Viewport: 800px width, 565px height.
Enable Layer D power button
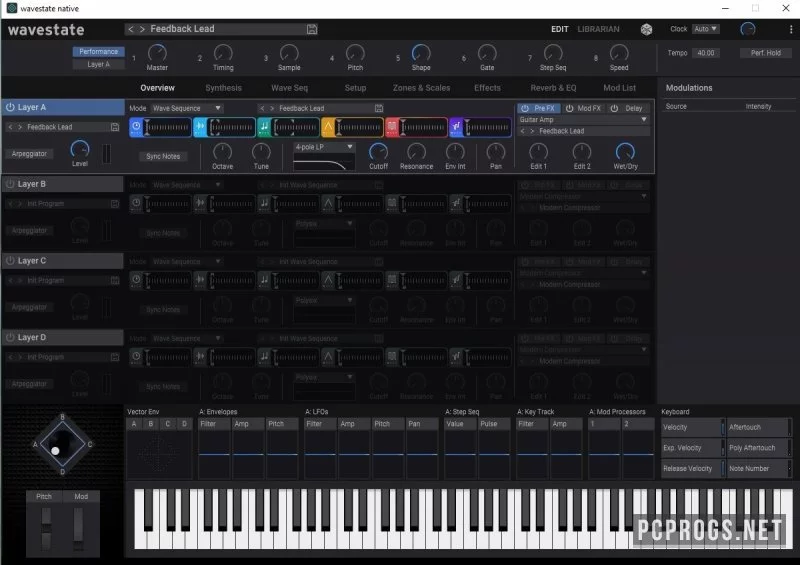tap(10, 337)
